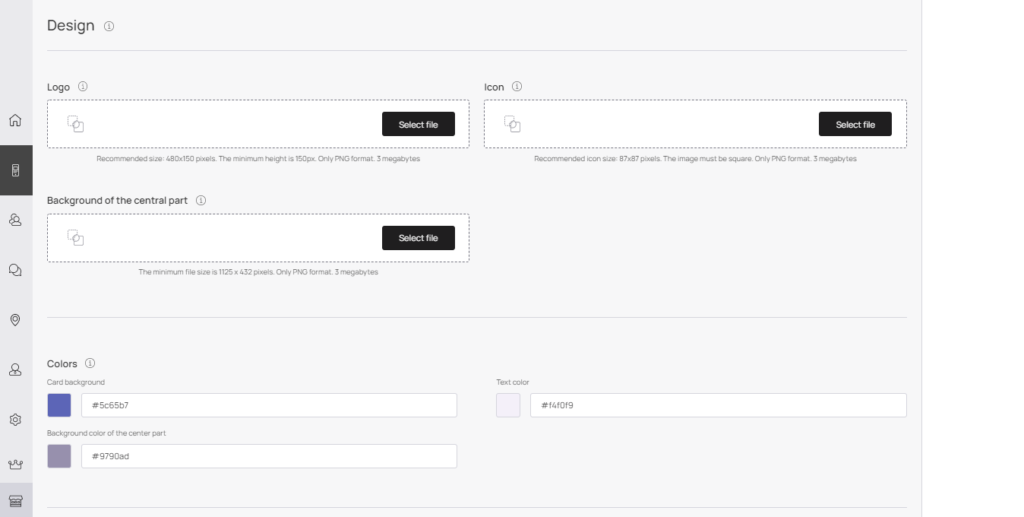Click the image placeholder icon in Logo box
Image resolution: width=1024 pixels, height=517 pixels.
[x=76, y=124]
